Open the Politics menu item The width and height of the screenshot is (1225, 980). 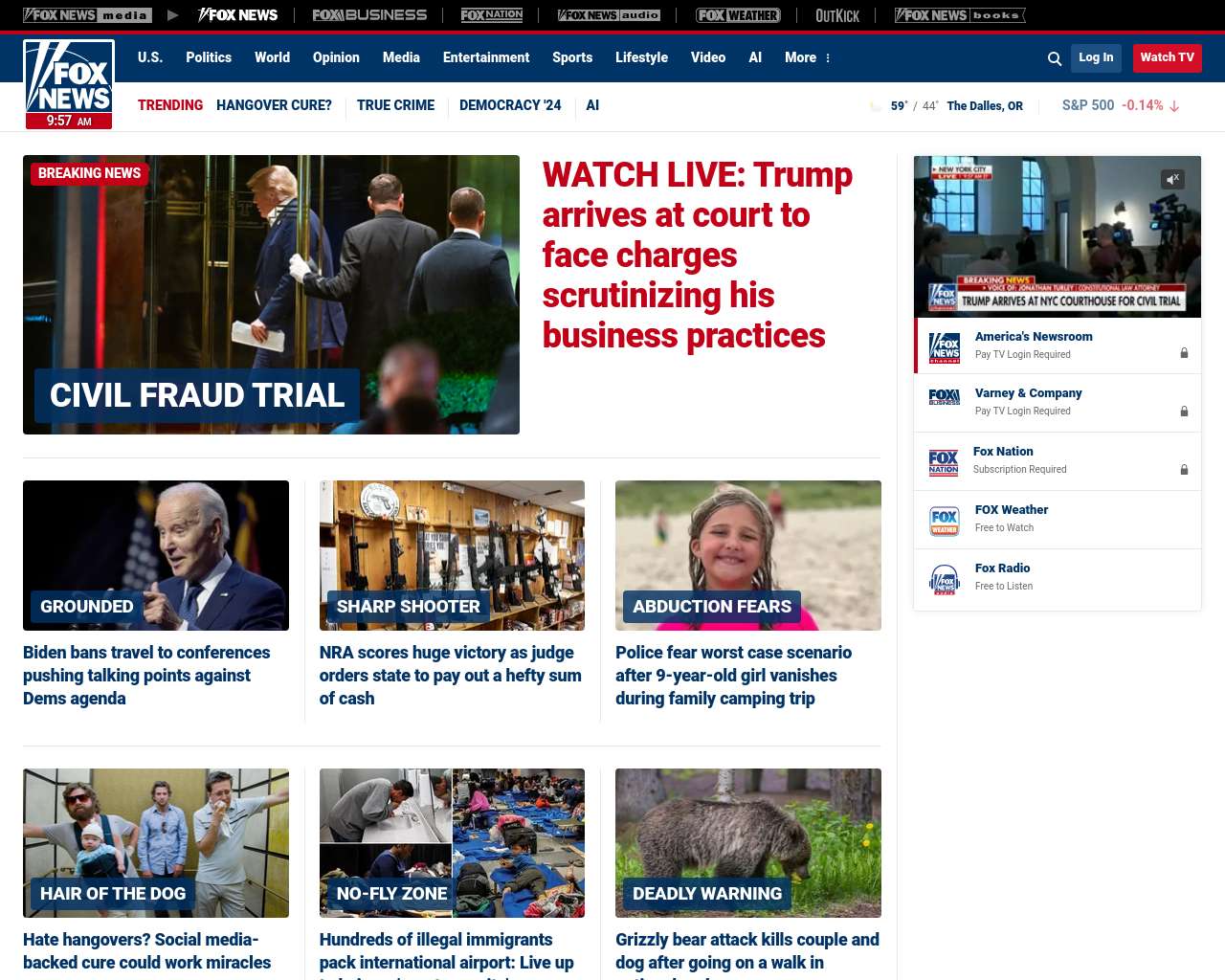click(209, 57)
